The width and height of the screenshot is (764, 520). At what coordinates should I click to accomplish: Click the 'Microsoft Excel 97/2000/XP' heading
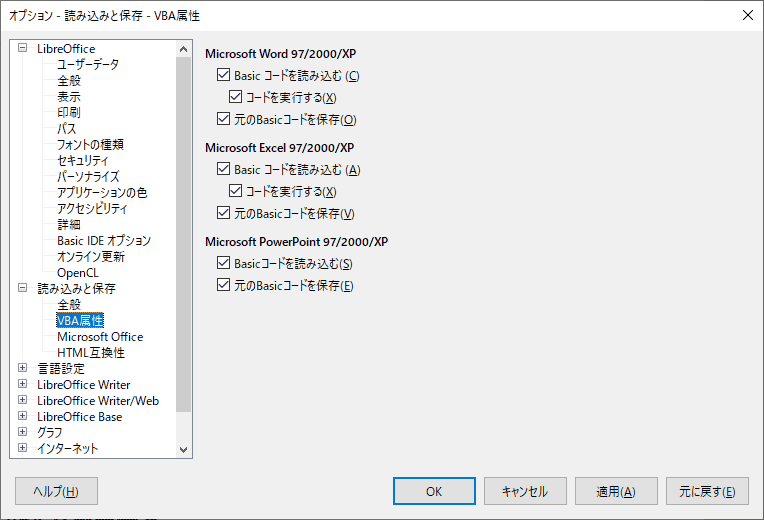click(280, 148)
